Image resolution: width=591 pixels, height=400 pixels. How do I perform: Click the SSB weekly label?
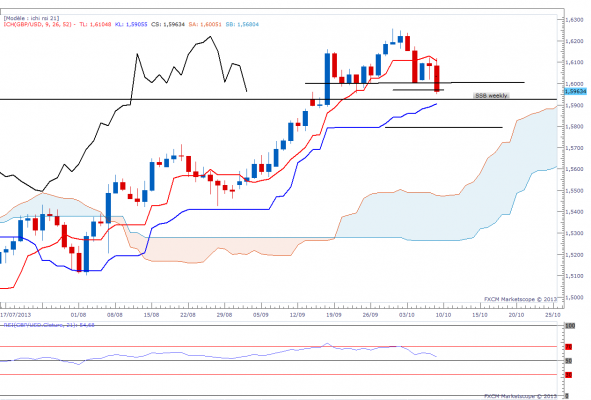[x=491, y=96]
